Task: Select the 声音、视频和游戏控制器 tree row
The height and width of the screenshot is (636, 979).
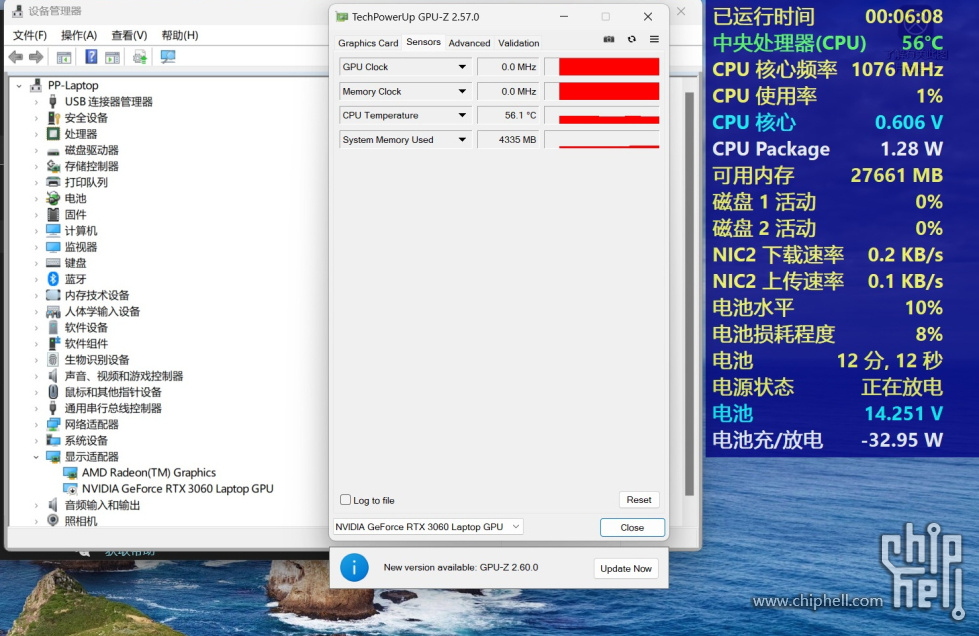Action: (124, 376)
